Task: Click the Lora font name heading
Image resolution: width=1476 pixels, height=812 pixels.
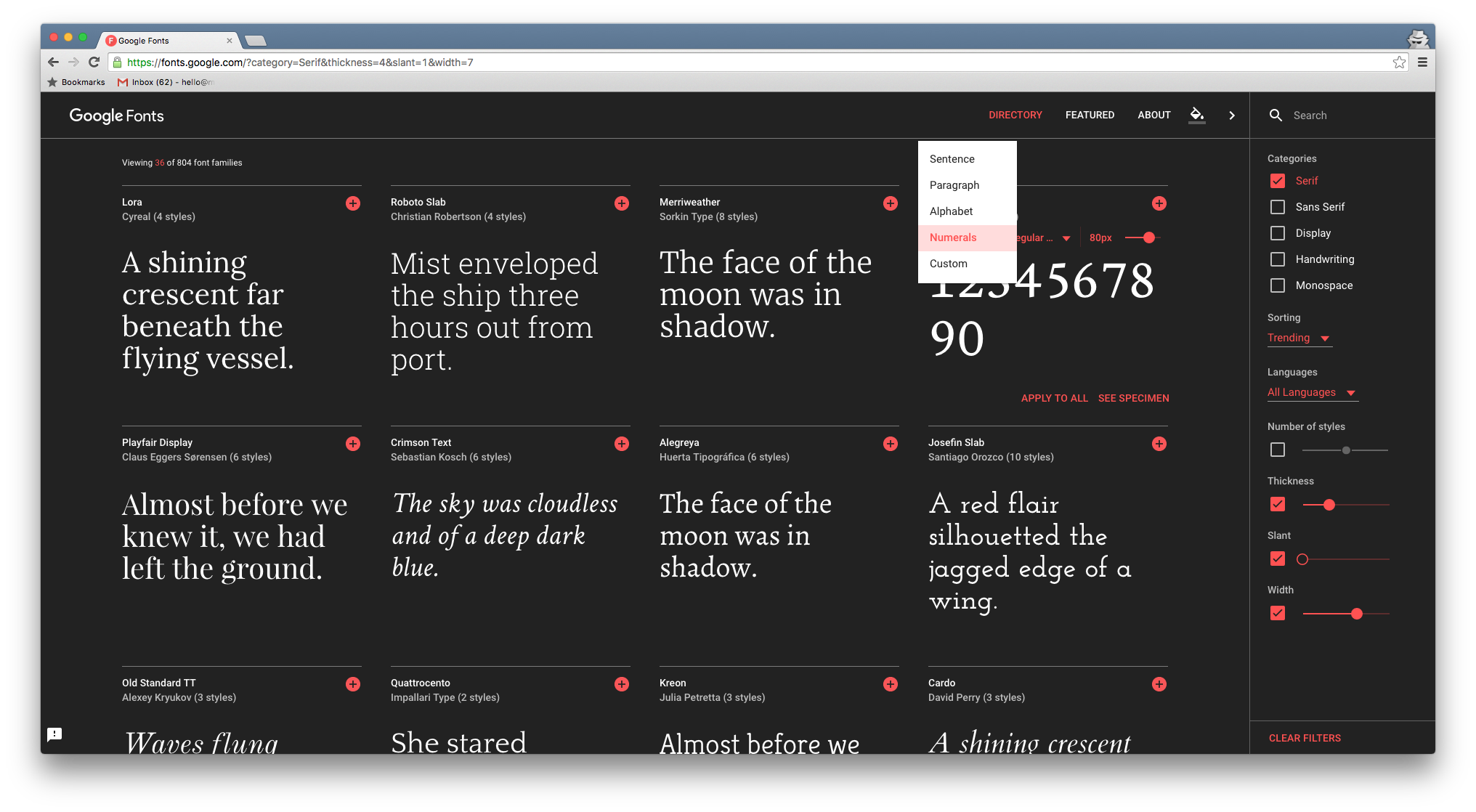Action: 132,203
